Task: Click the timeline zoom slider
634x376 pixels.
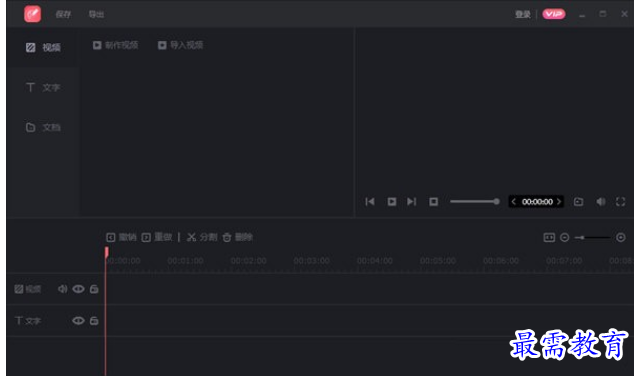Action: click(593, 237)
